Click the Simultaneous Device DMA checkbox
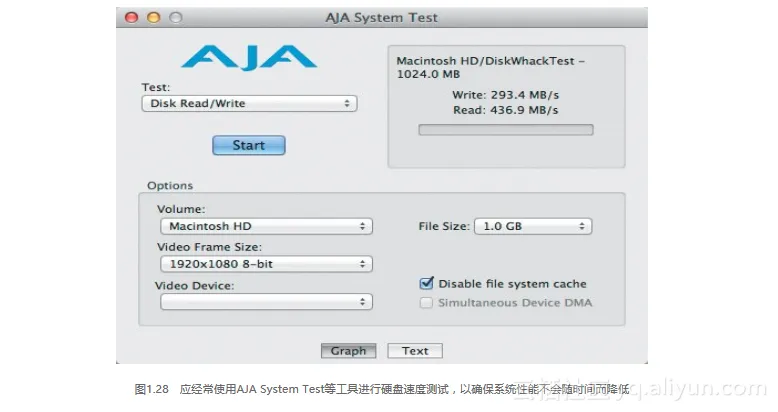This screenshot has height=412, width=778. (x=428, y=303)
